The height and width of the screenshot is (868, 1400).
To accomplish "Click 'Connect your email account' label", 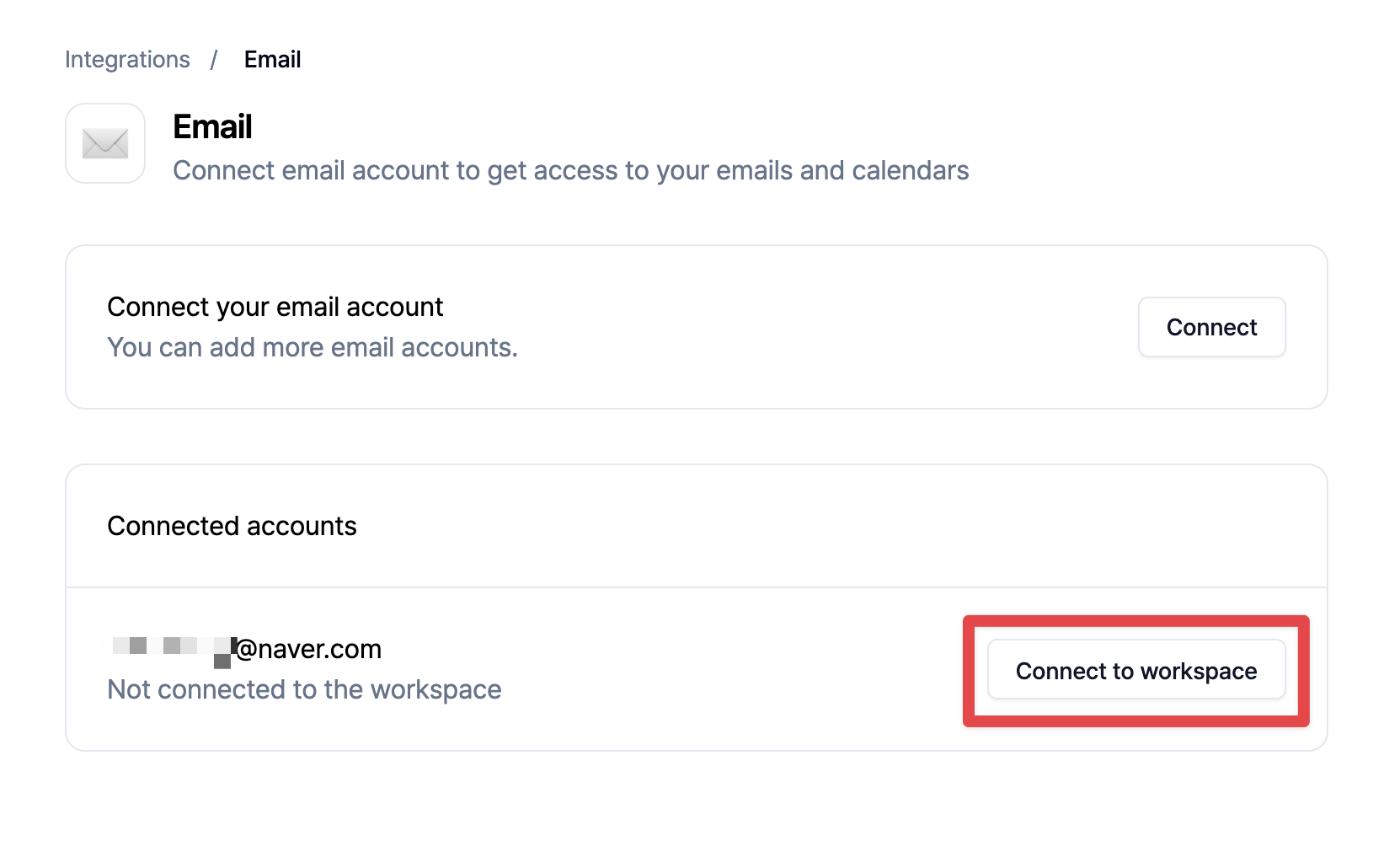I will (275, 307).
